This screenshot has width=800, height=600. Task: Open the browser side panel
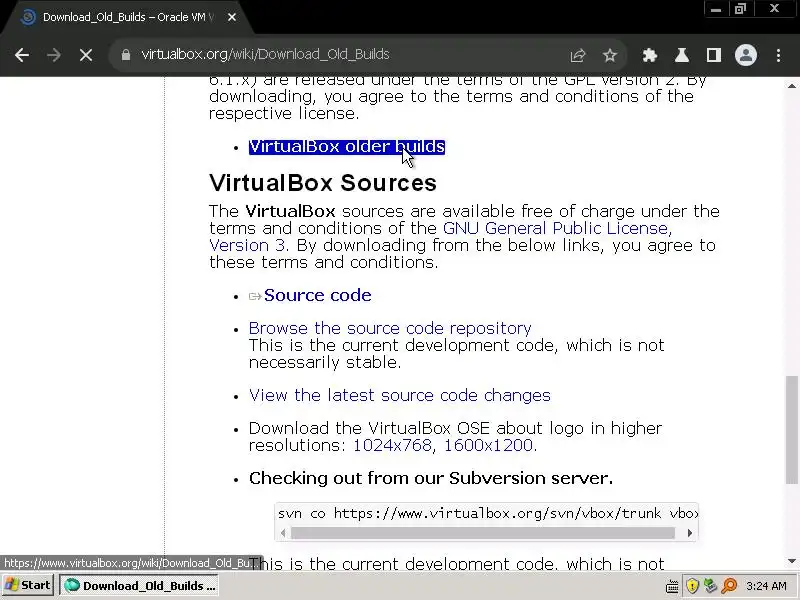(714, 55)
